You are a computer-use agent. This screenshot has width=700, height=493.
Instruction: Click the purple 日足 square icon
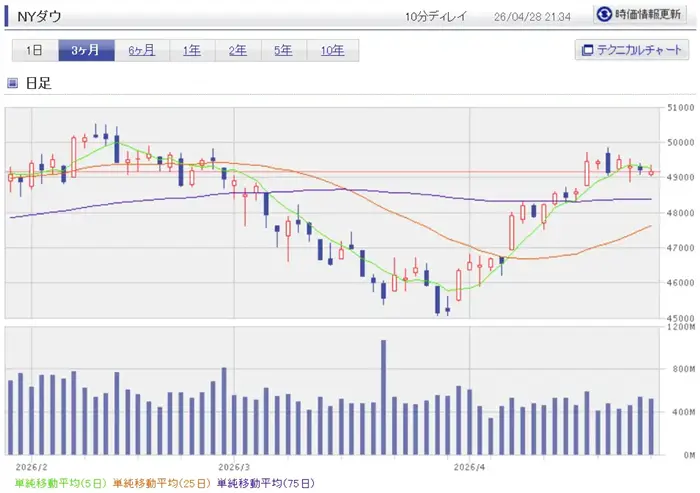point(13,84)
